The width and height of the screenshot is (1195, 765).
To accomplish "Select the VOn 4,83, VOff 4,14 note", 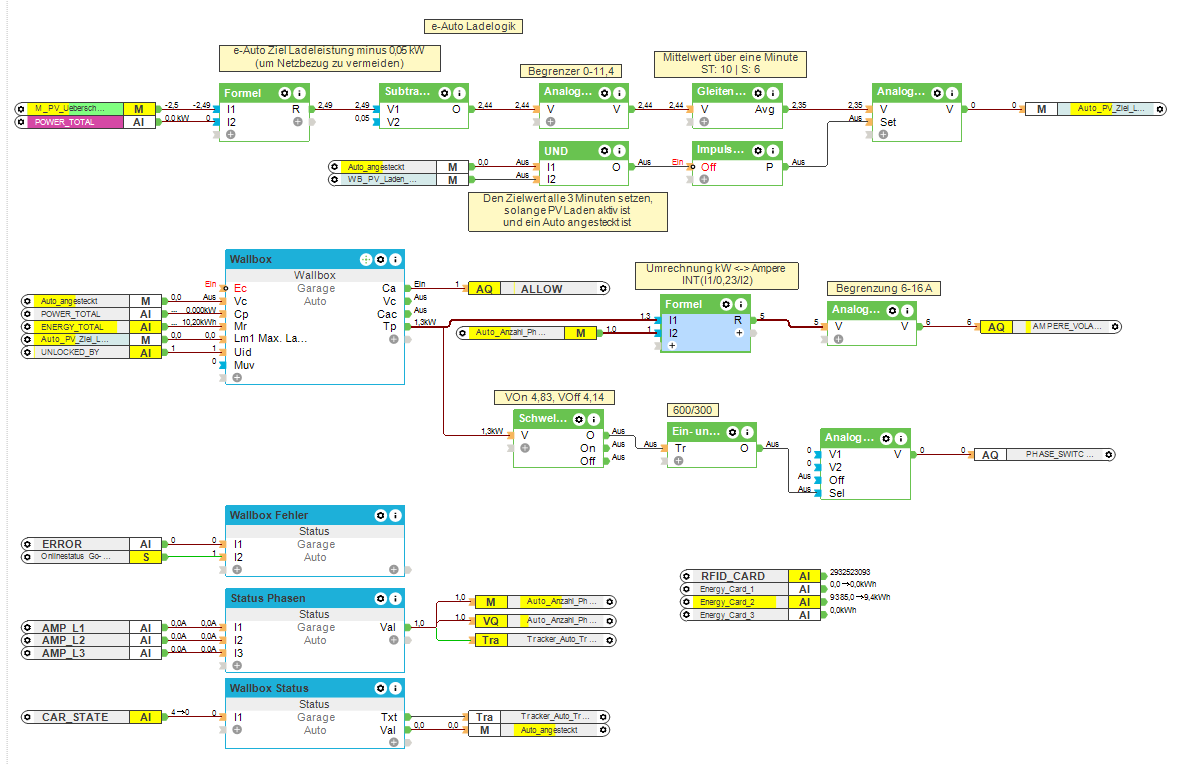I will tap(554, 398).
